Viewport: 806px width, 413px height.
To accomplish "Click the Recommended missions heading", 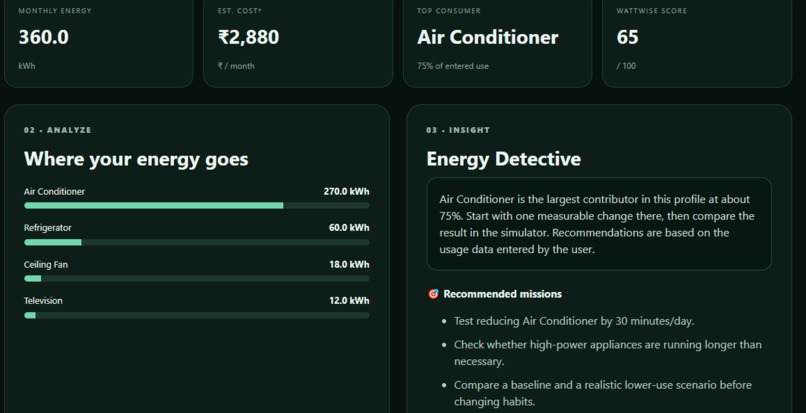I will pyautogui.click(x=502, y=294).
